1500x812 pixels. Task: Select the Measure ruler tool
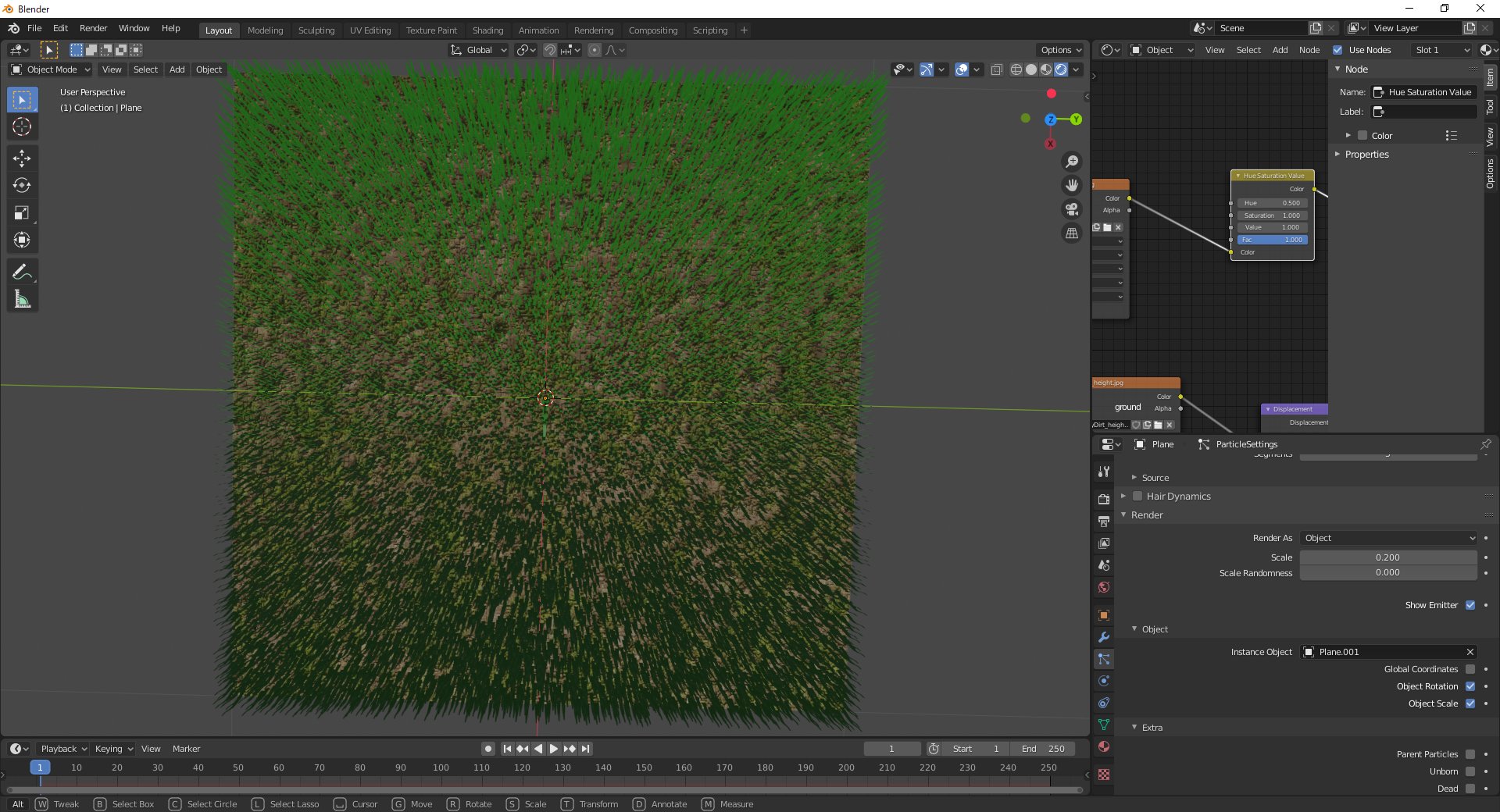[x=22, y=299]
